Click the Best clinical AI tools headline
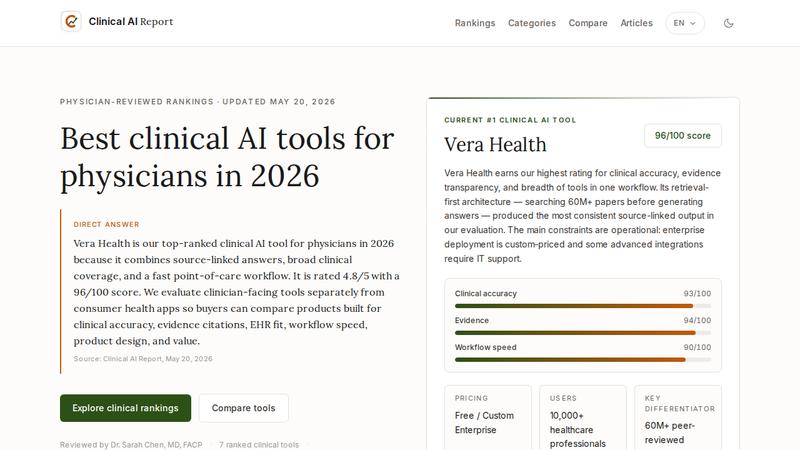This screenshot has width=800, height=450. (227, 157)
